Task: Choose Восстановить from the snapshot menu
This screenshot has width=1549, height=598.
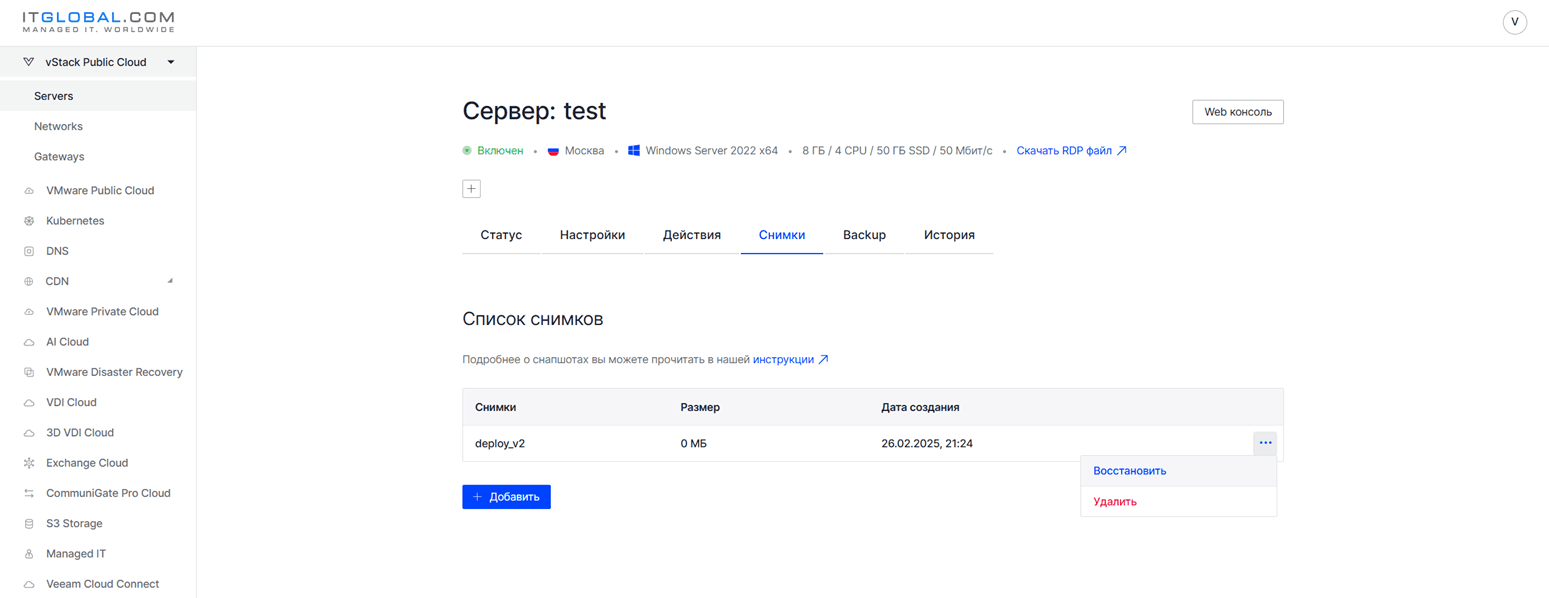Action: click(x=1178, y=471)
